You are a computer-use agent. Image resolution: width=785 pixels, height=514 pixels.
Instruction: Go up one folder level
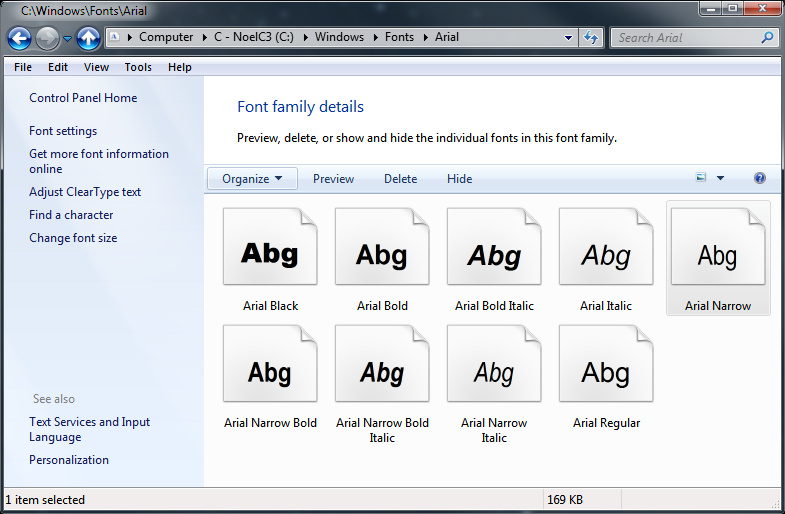point(89,38)
